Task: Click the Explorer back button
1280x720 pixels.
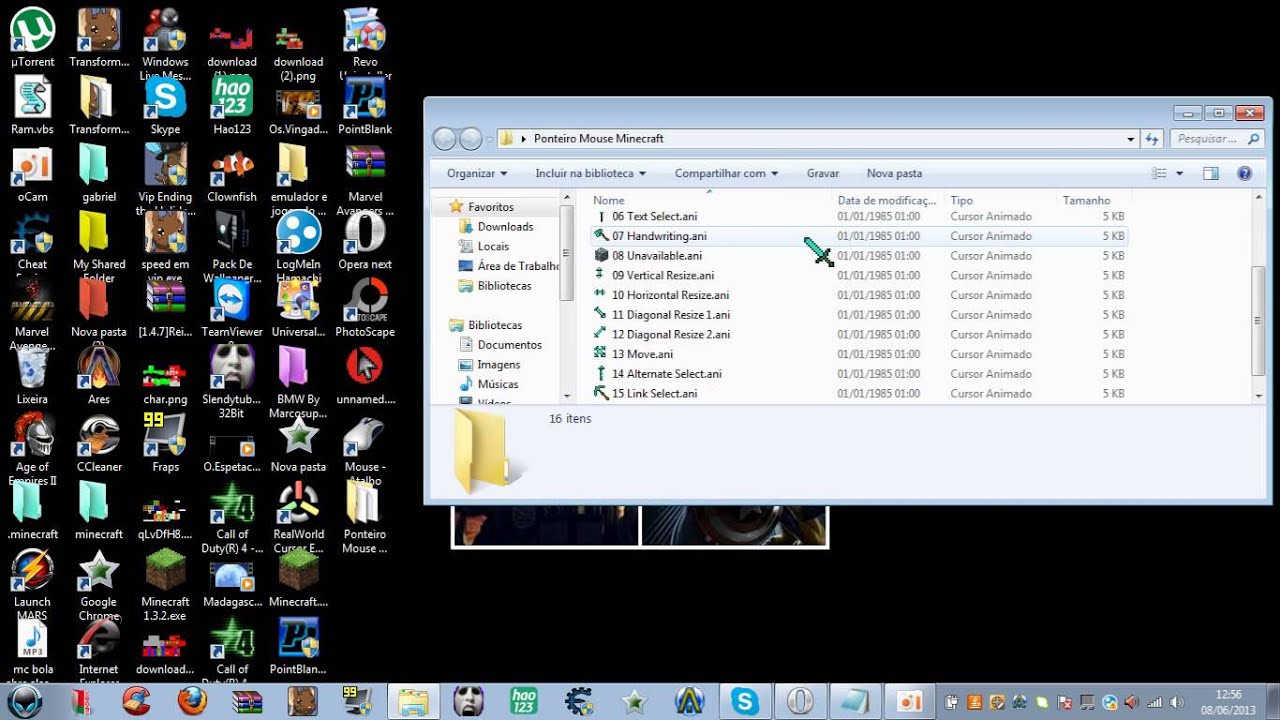Action: pyautogui.click(x=444, y=139)
